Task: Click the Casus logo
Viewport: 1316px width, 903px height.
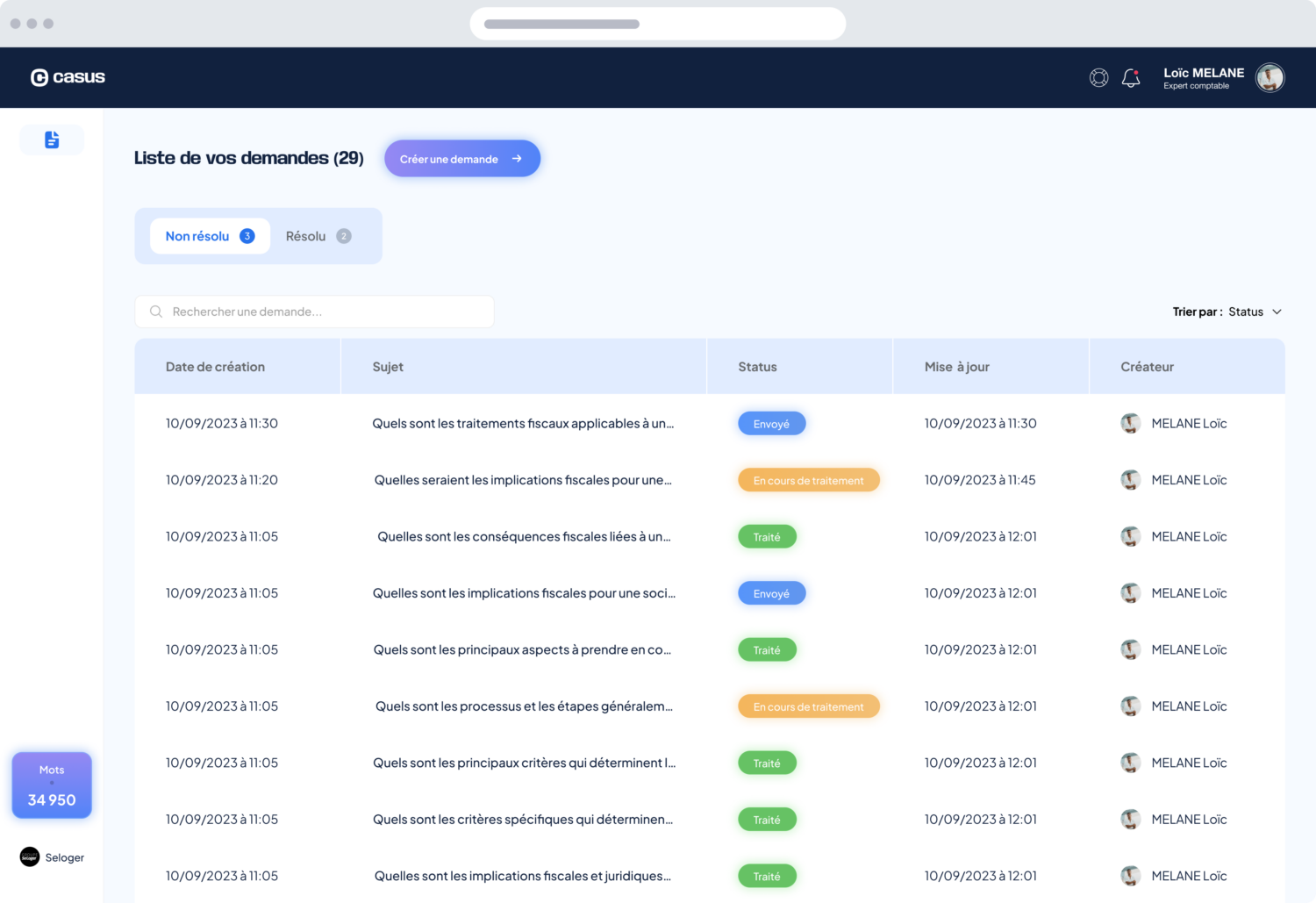Action: click(x=68, y=77)
